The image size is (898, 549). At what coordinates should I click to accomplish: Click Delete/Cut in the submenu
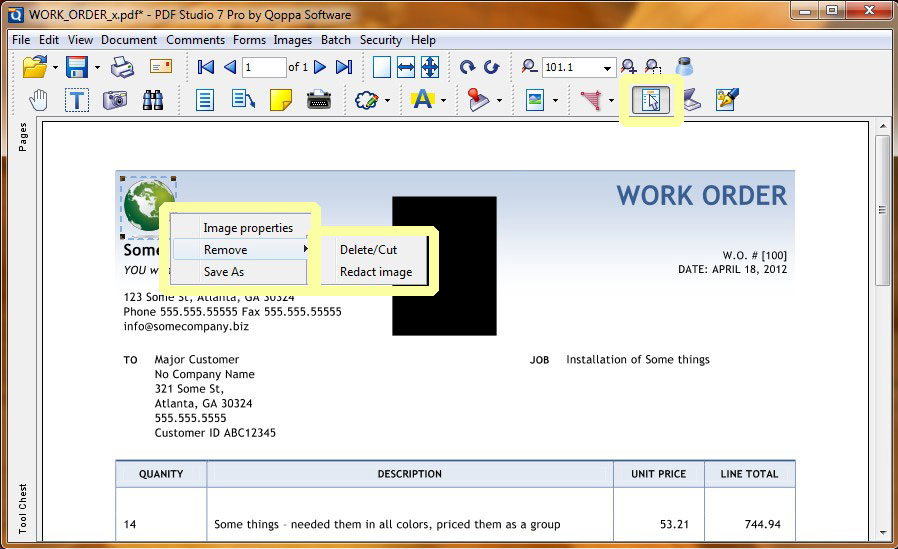(x=368, y=250)
